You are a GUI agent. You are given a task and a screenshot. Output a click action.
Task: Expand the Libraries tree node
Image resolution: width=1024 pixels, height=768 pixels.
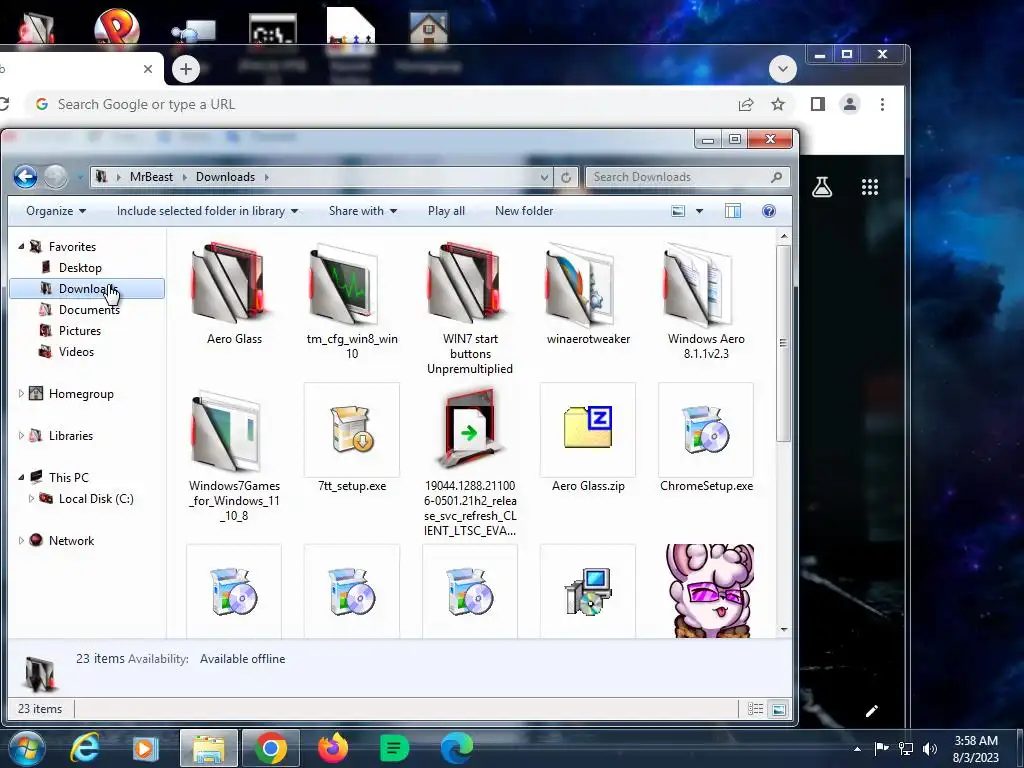(x=21, y=435)
